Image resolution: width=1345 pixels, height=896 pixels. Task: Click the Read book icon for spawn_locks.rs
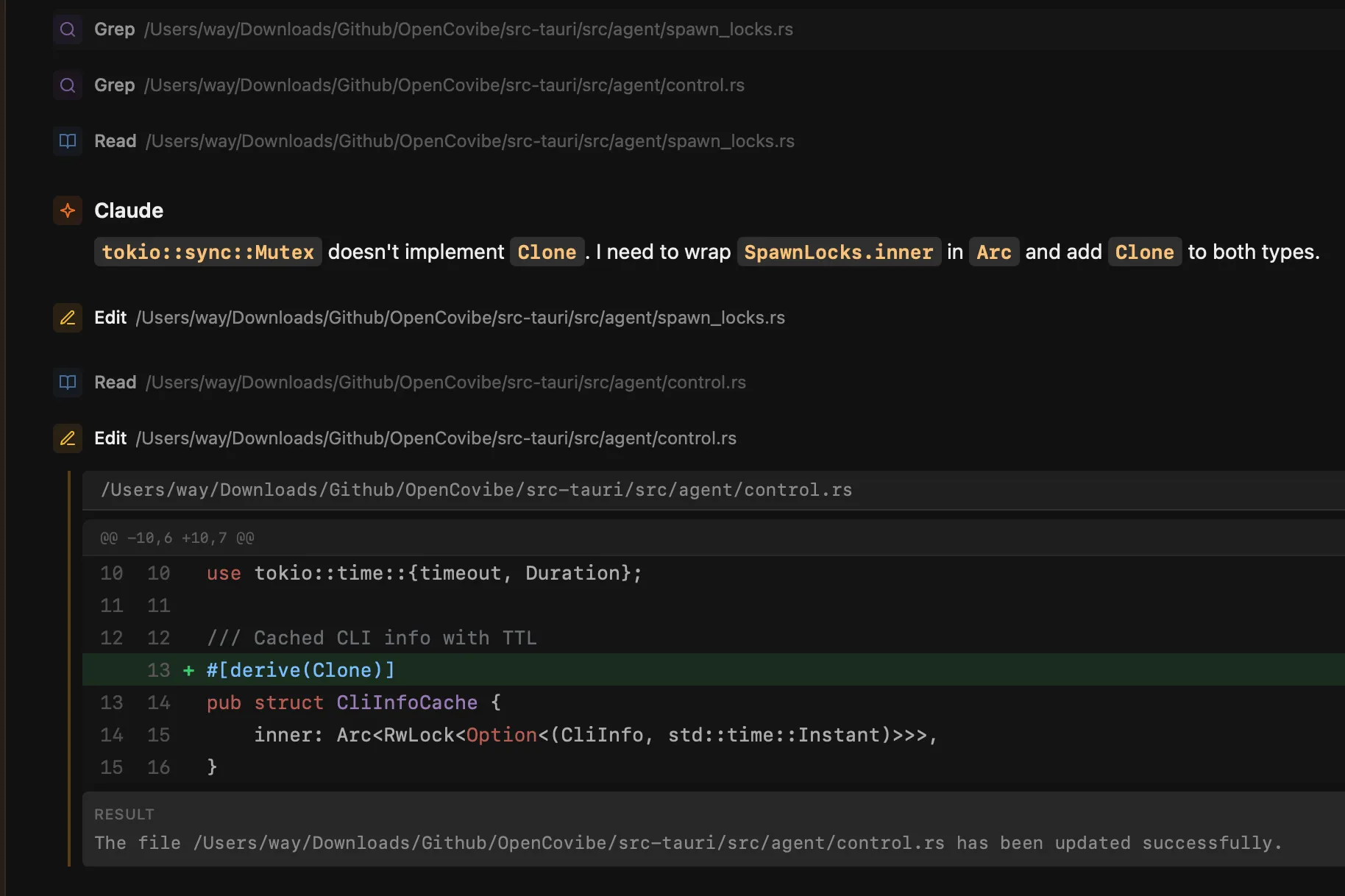68,141
